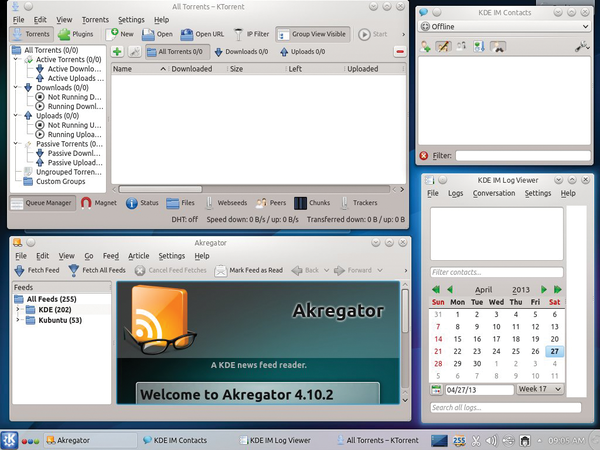The height and width of the screenshot is (450, 600).
Task: Sort torrents by Downloaded column header
Action: 192,69
